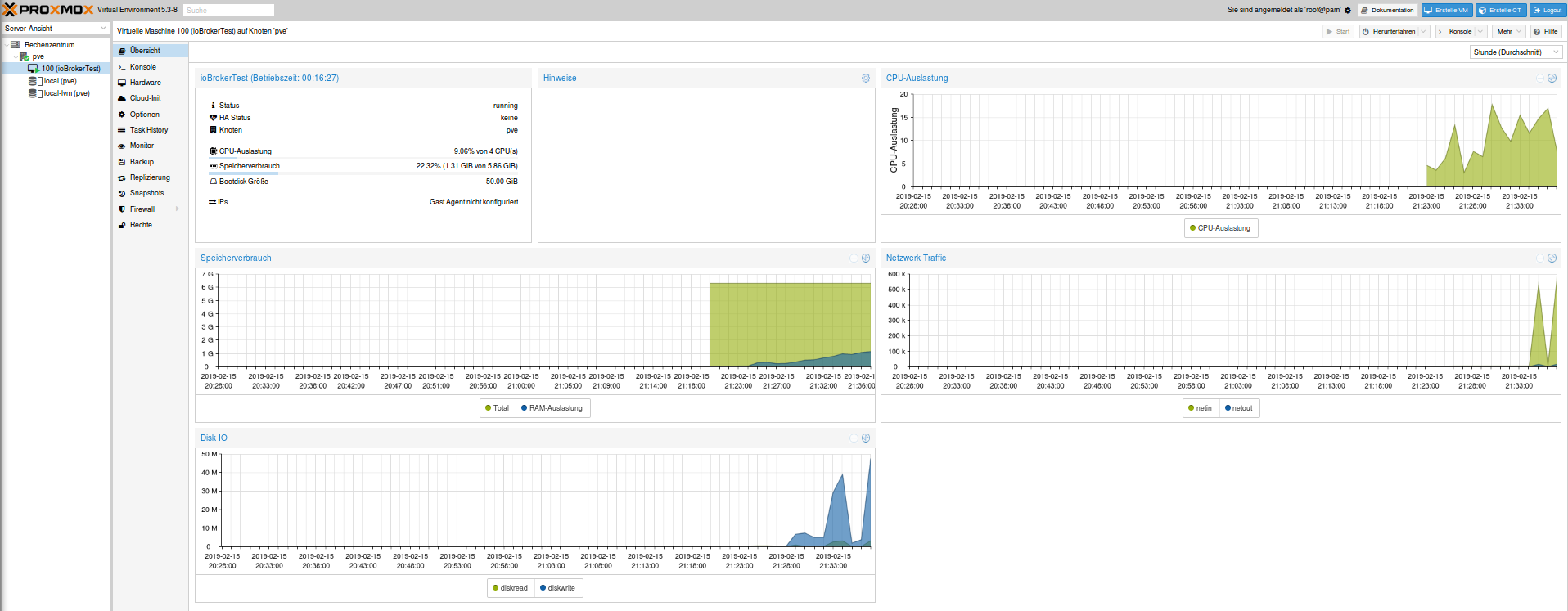Open user settings gear next to root@pam
1568x611 pixels.
click(x=1348, y=11)
